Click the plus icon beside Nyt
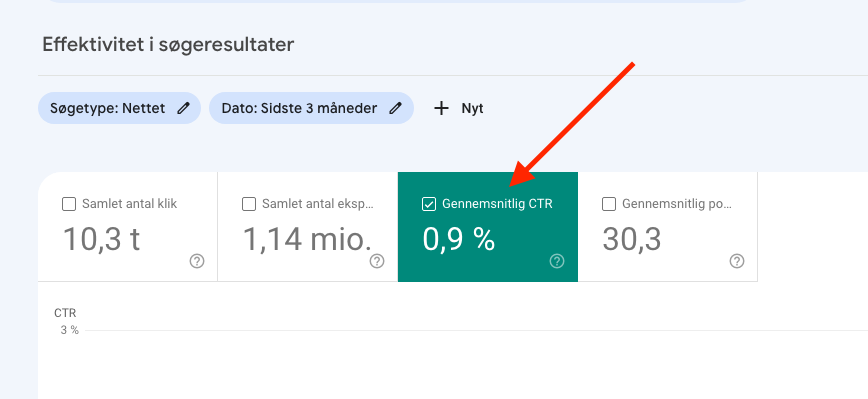868x399 pixels. (x=441, y=108)
